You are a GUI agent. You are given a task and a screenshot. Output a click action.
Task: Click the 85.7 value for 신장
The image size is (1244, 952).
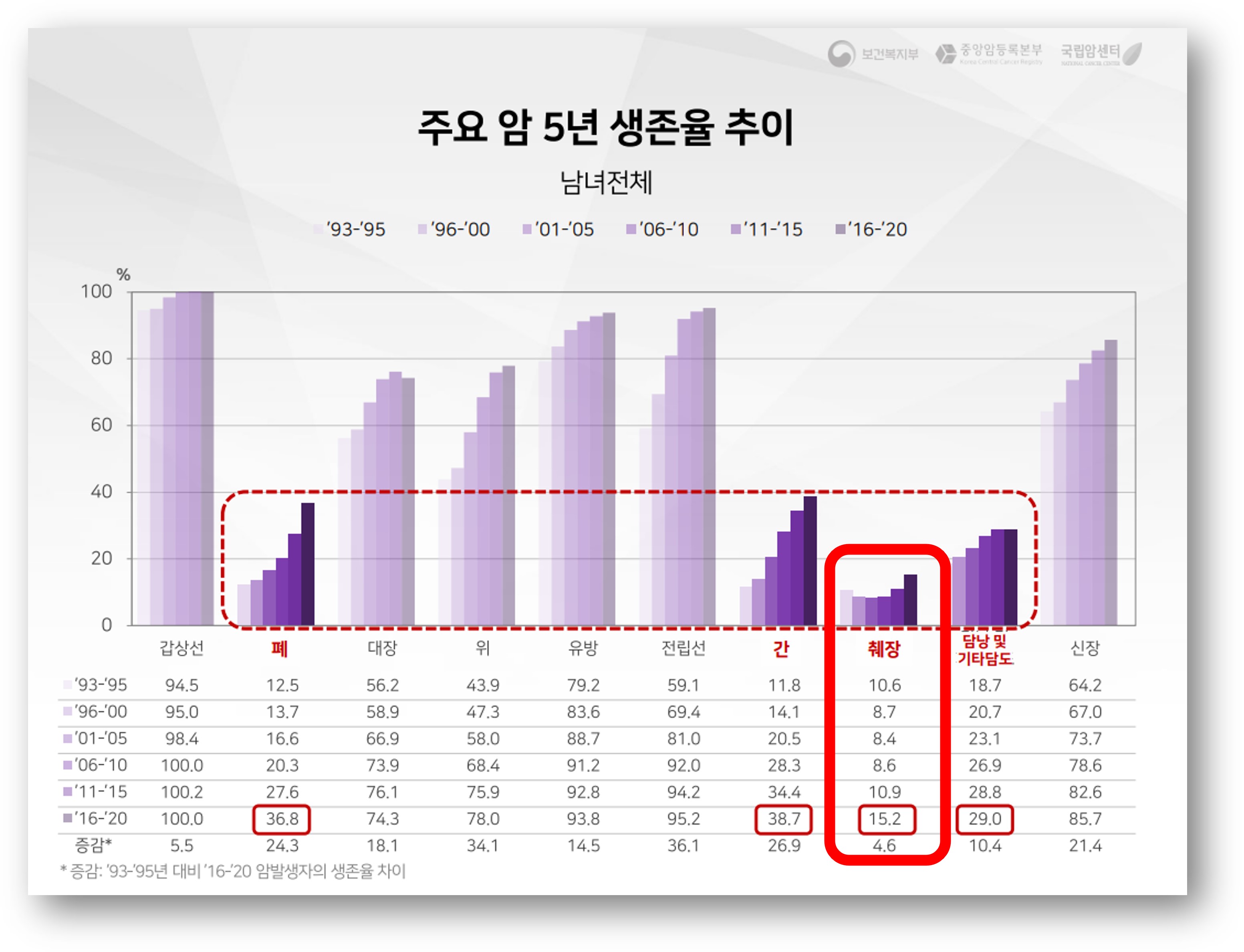tap(1085, 819)
